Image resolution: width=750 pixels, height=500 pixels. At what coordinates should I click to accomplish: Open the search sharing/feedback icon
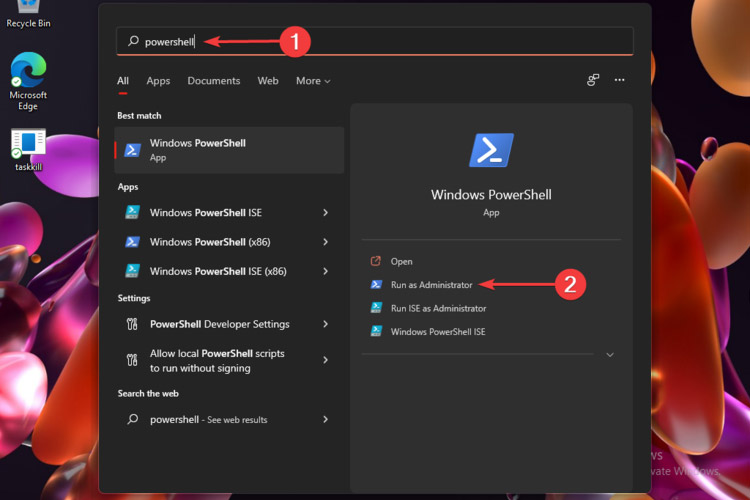(593, 80)
